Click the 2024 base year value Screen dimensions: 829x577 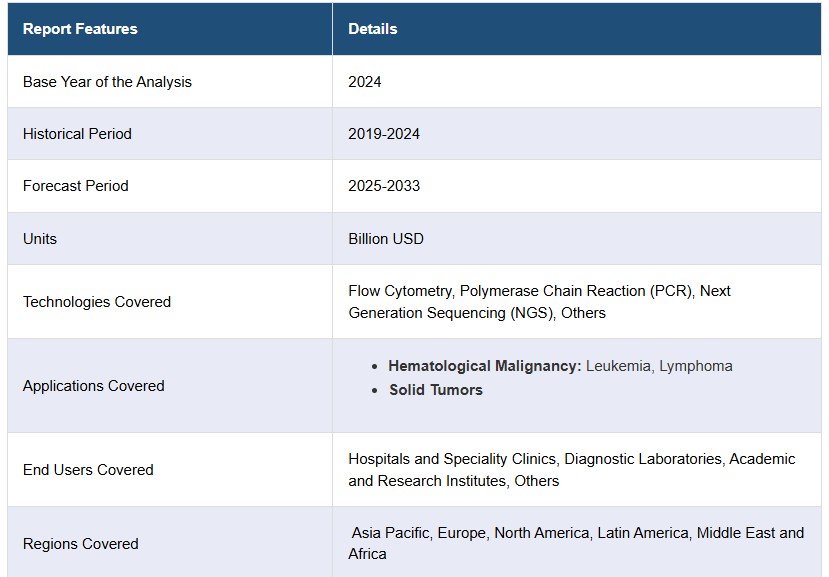tap(364, 82)
